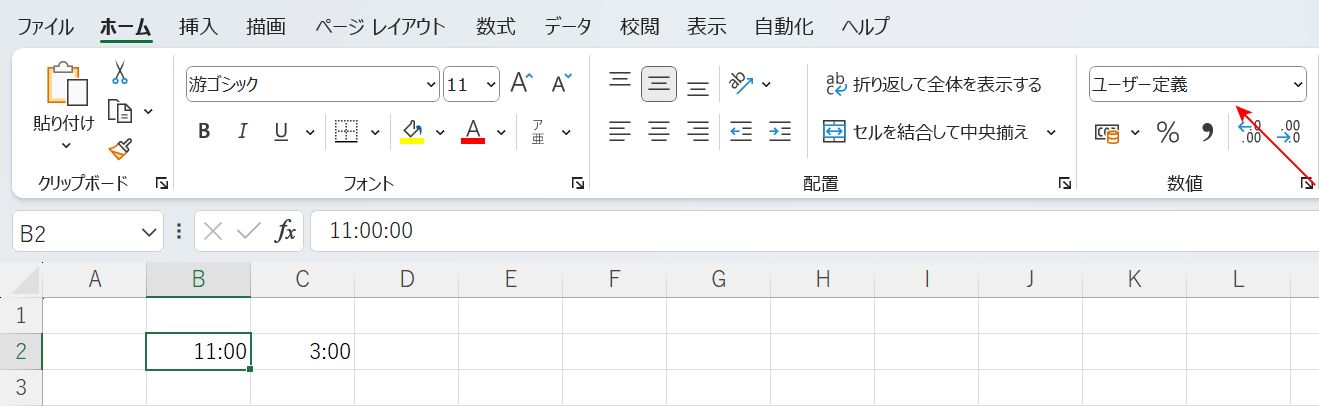Screen dimensions: 1319x406
Task: Switch to the 数式 tab
Action: coord(496,26)
